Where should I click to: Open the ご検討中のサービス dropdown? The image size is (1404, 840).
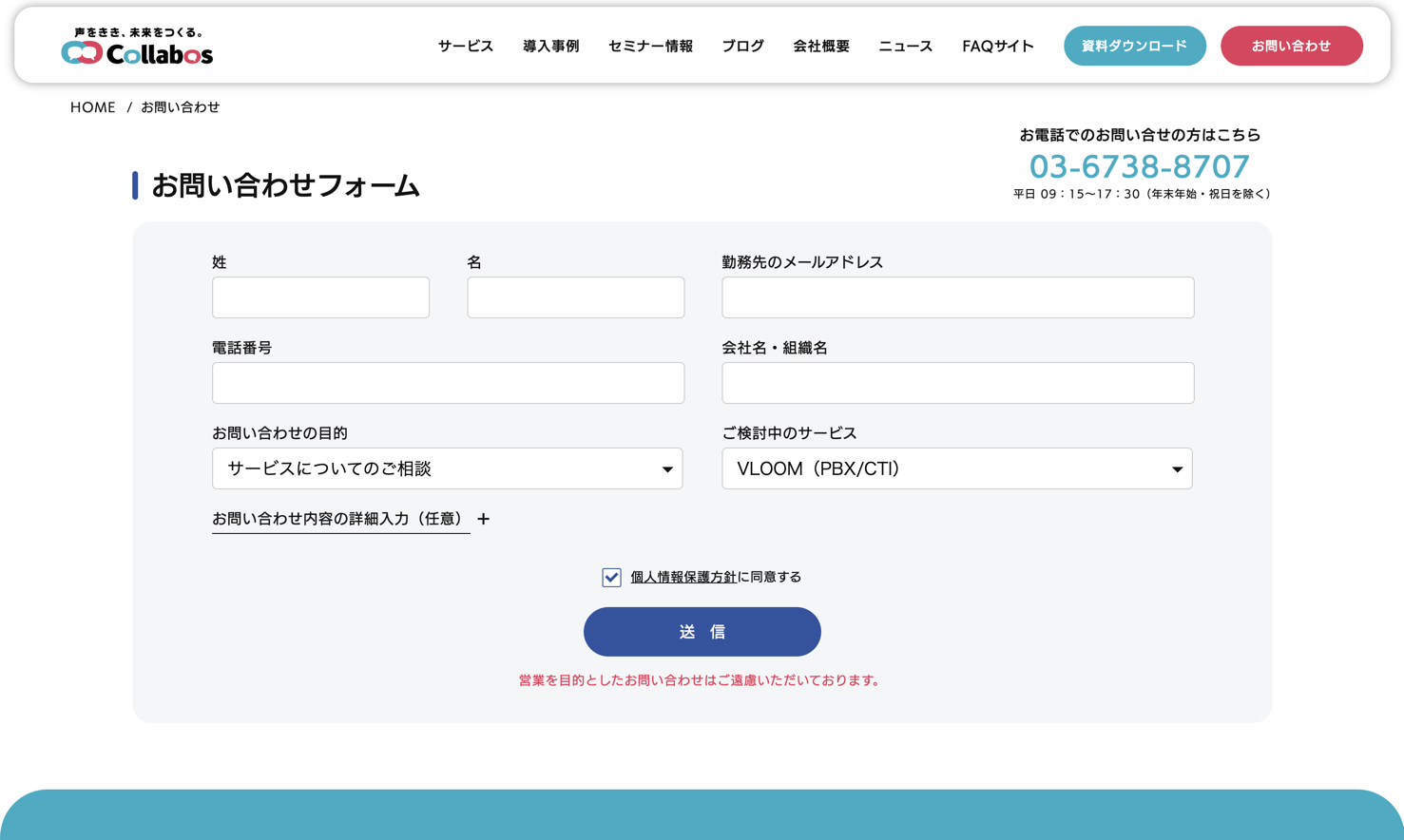[956, 468]
